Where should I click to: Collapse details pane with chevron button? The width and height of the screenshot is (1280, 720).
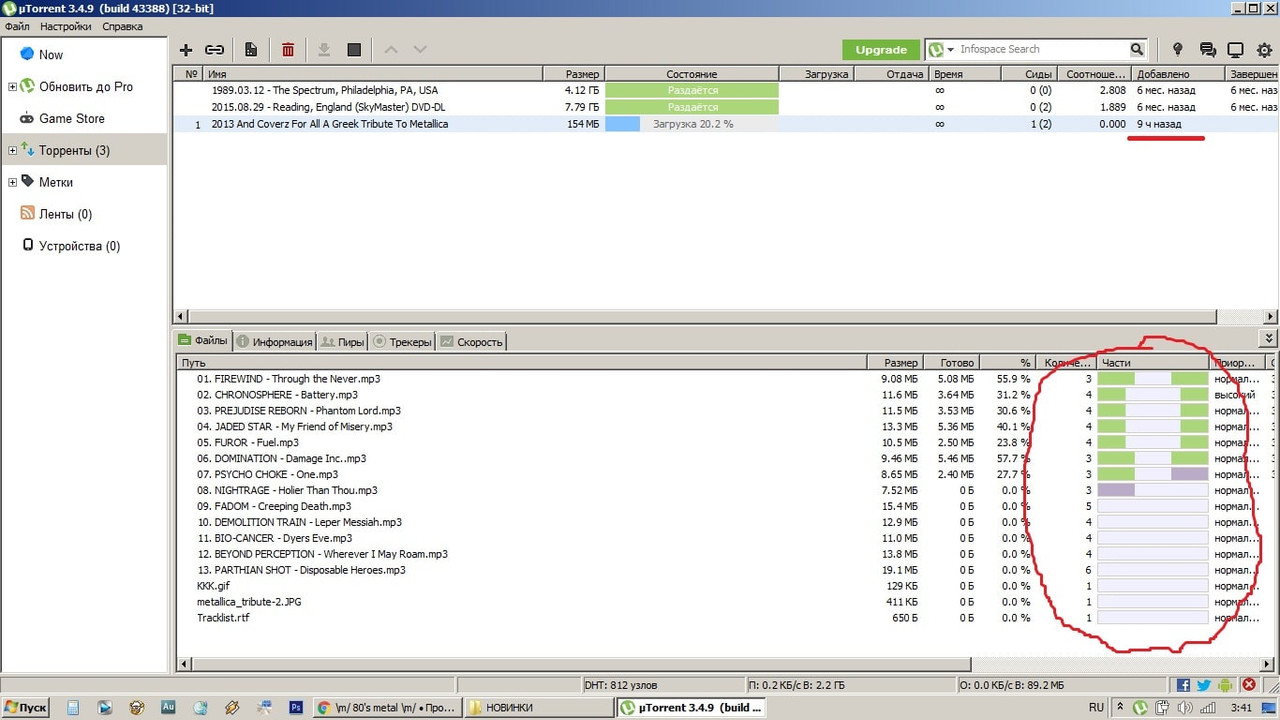pyautogui.click(x=1269, y=339)
